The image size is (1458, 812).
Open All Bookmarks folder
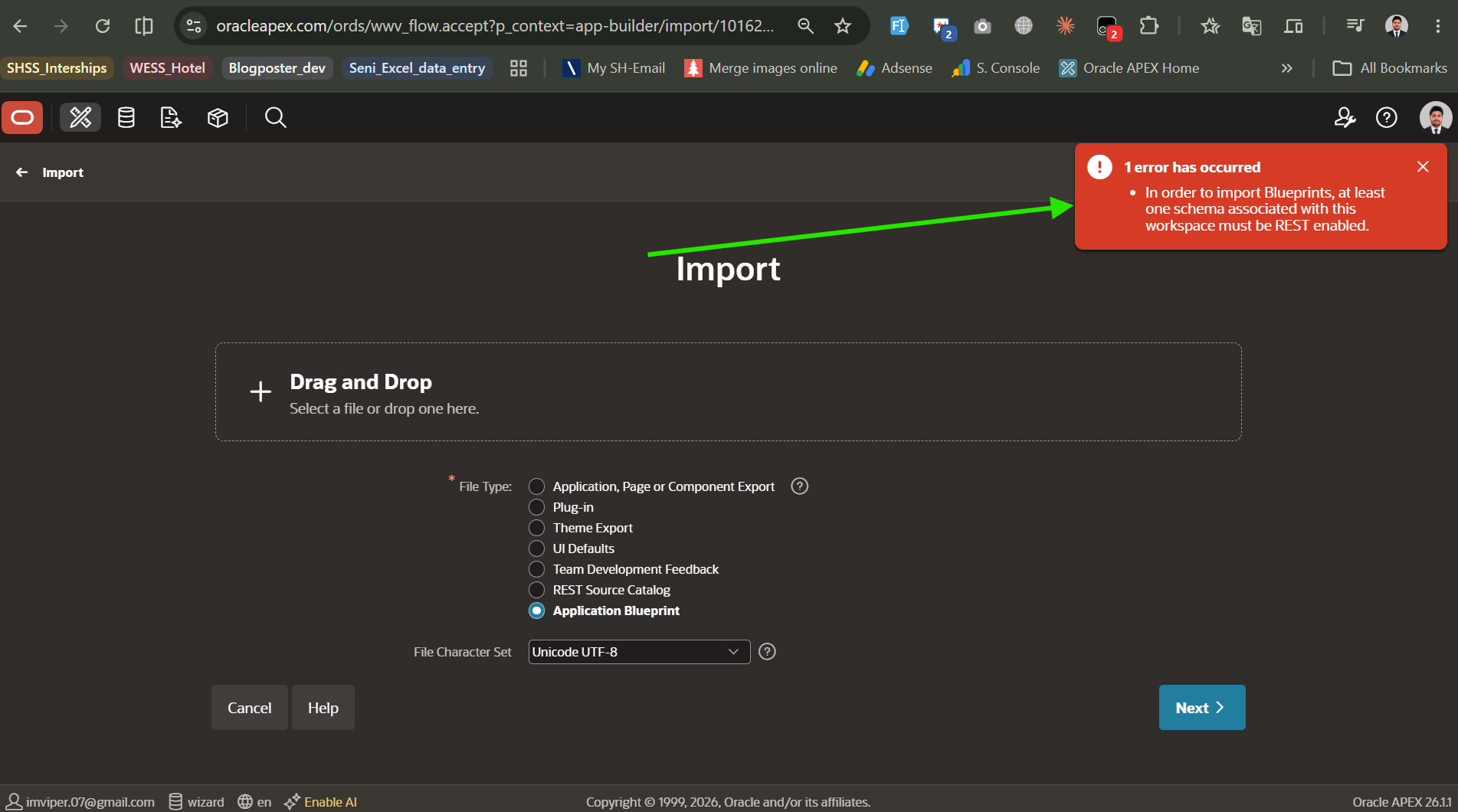coord(1390,68)
